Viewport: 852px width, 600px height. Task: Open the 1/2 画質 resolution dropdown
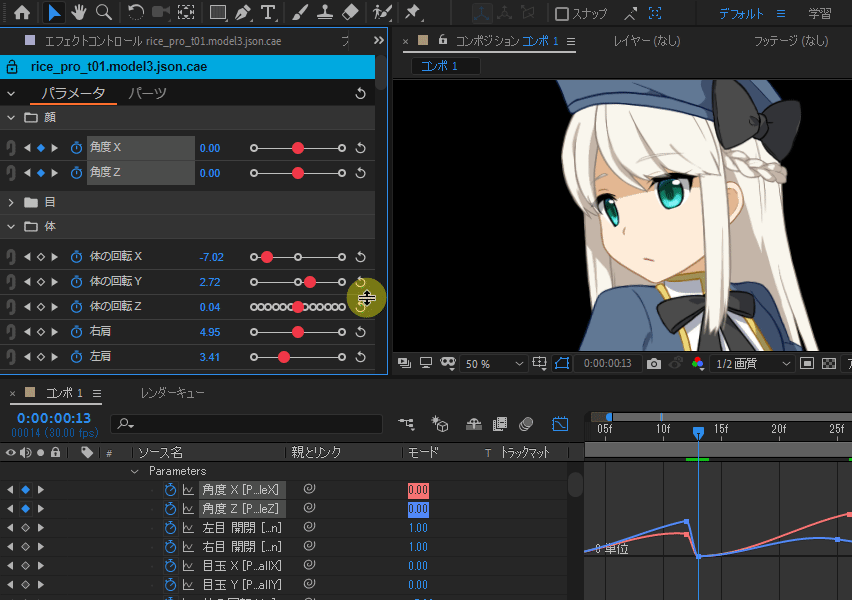tap(752, 364)
